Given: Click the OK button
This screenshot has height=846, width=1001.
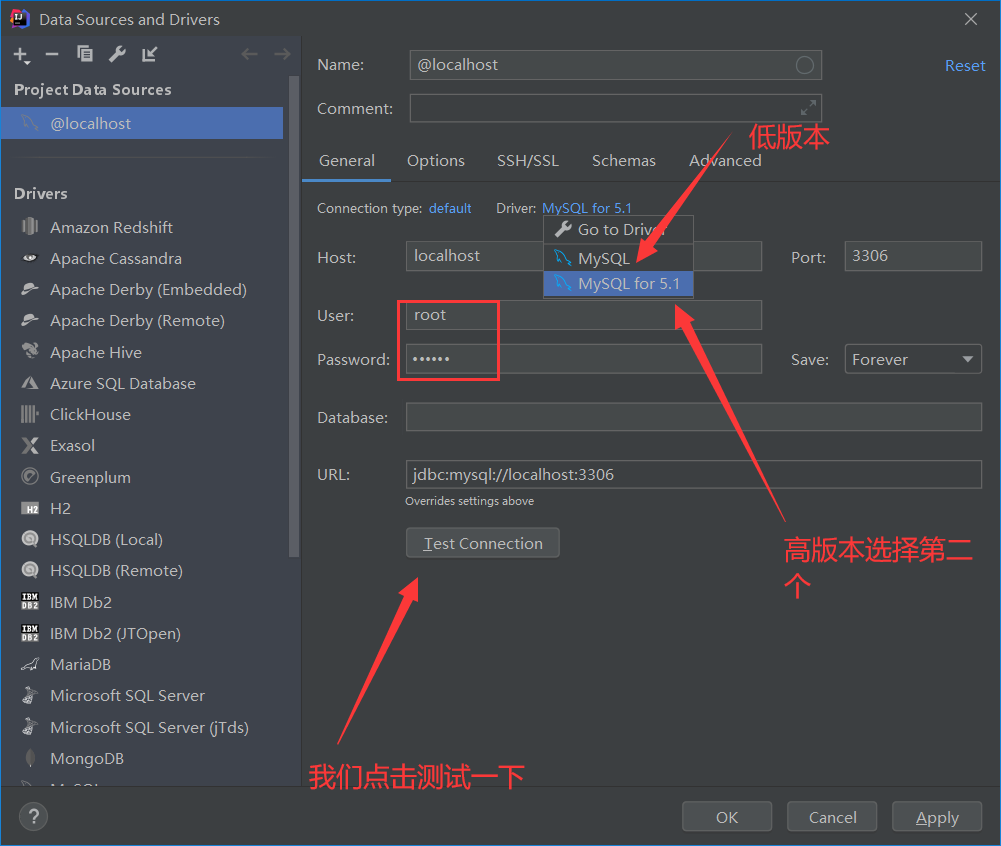Looking at the screenshot, I should pyautogui.click(x=726, y=817).
